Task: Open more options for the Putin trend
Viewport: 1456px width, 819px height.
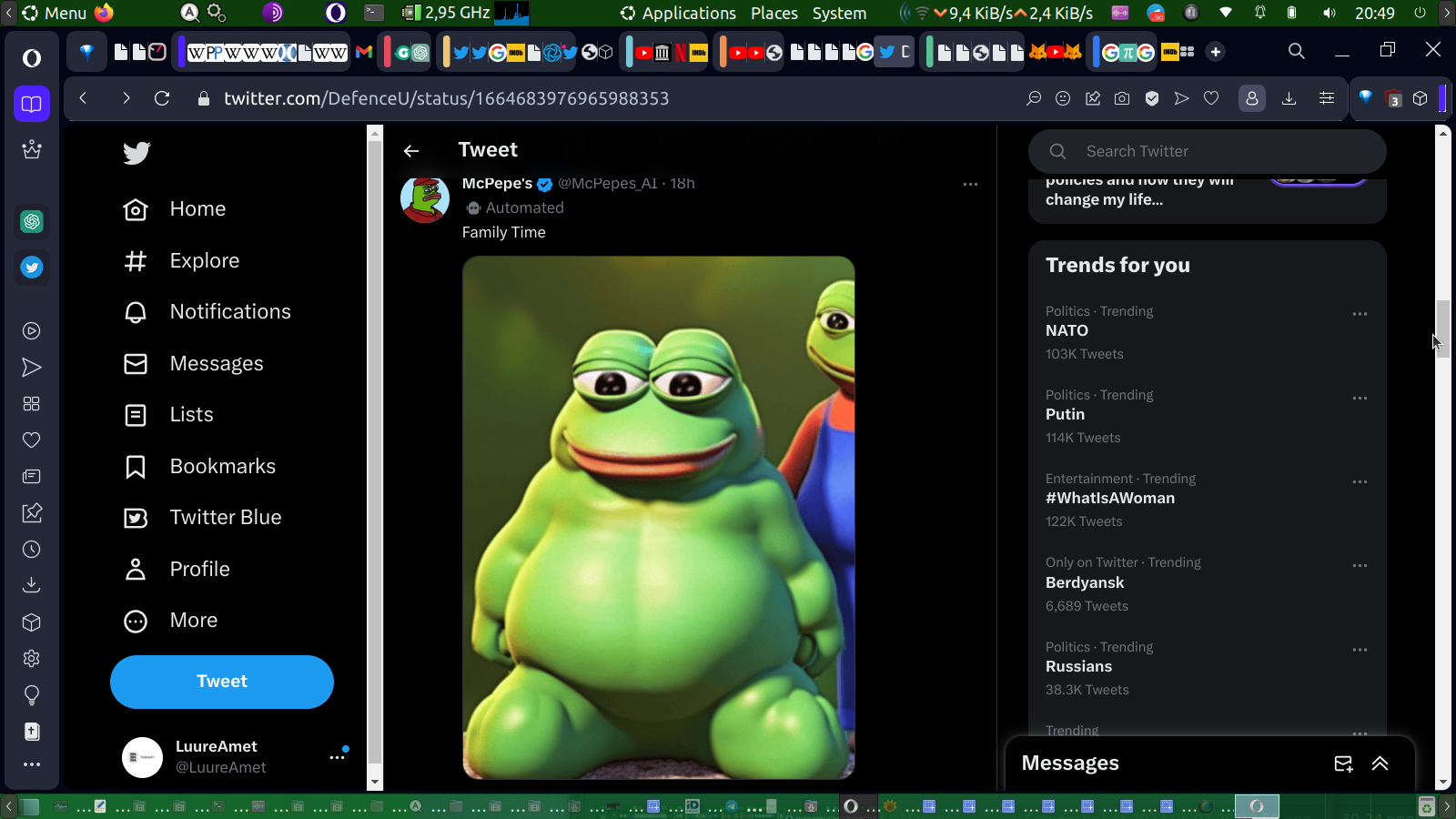Action: pos(1360,398)
